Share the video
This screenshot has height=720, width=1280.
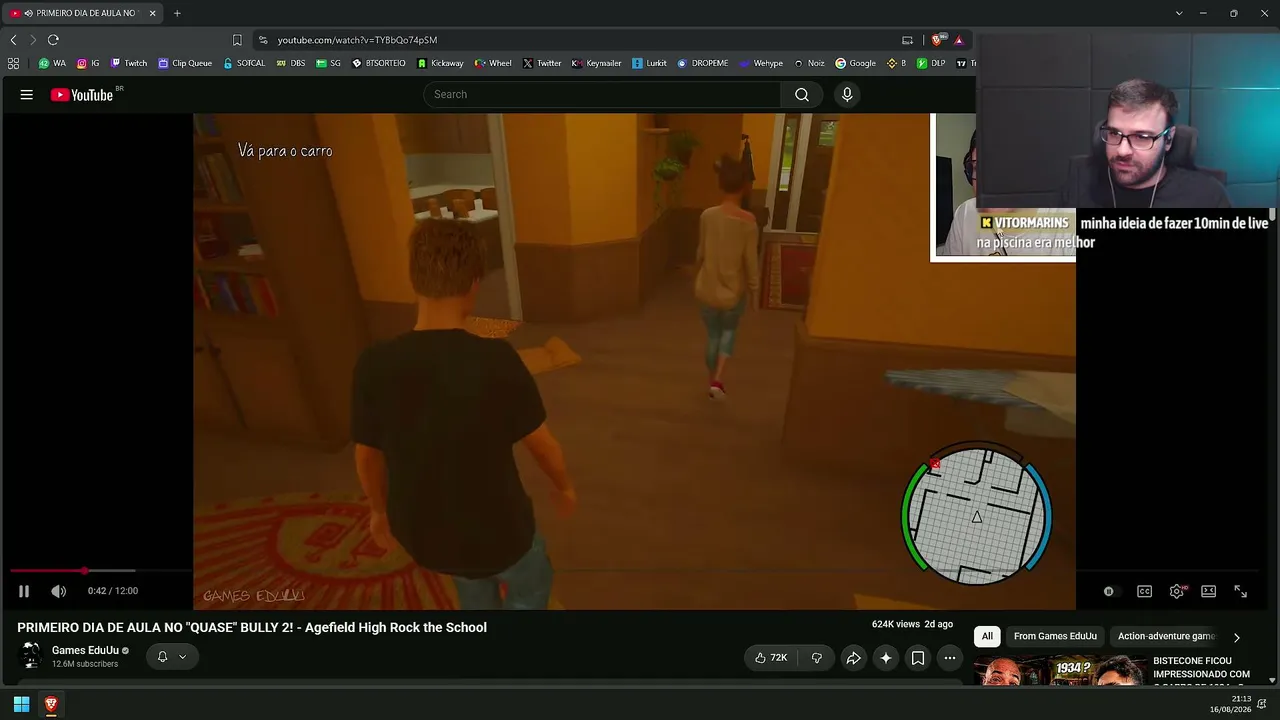(853, 658)
